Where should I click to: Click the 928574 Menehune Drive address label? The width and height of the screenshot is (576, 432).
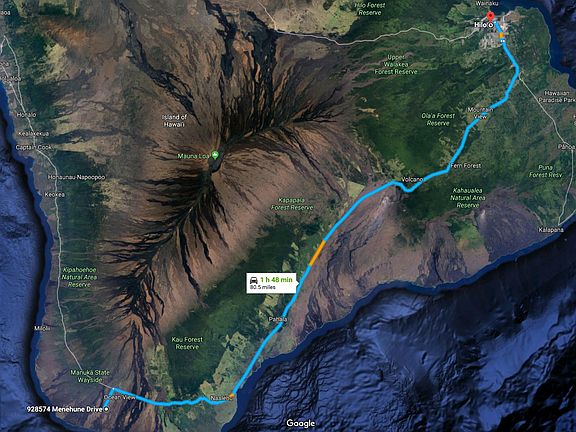pos(65,409)
